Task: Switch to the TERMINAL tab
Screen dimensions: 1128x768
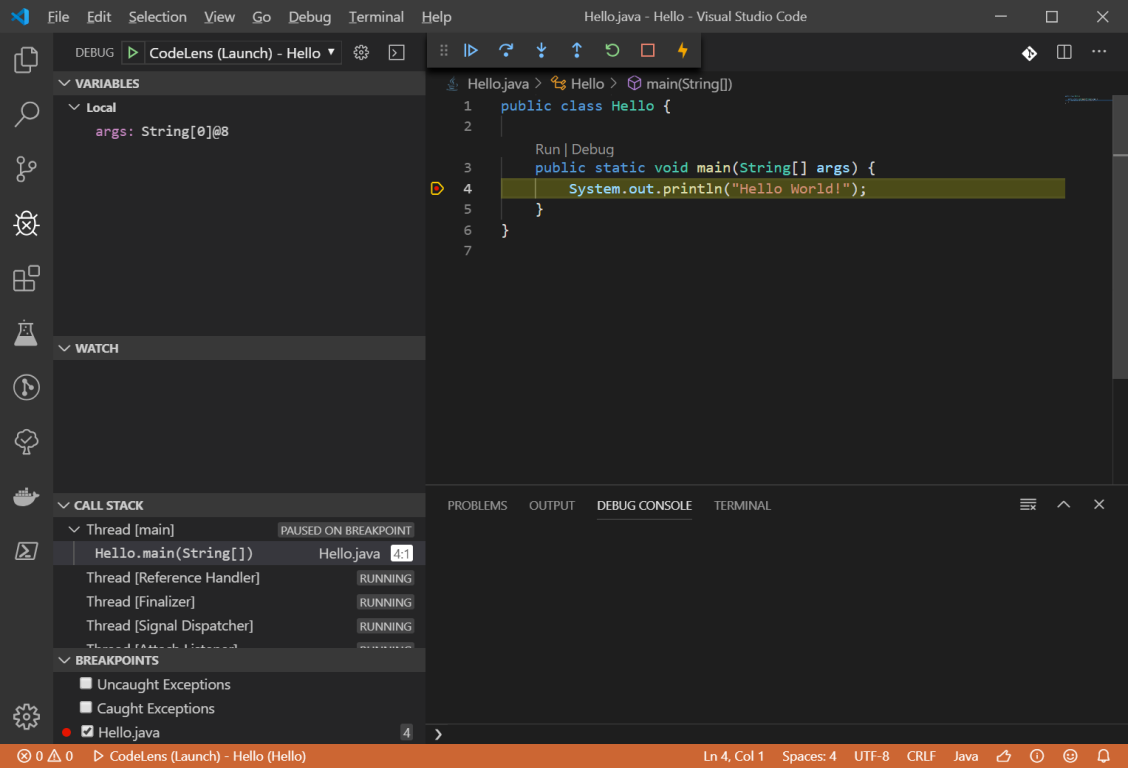Action: click(742, 506)
